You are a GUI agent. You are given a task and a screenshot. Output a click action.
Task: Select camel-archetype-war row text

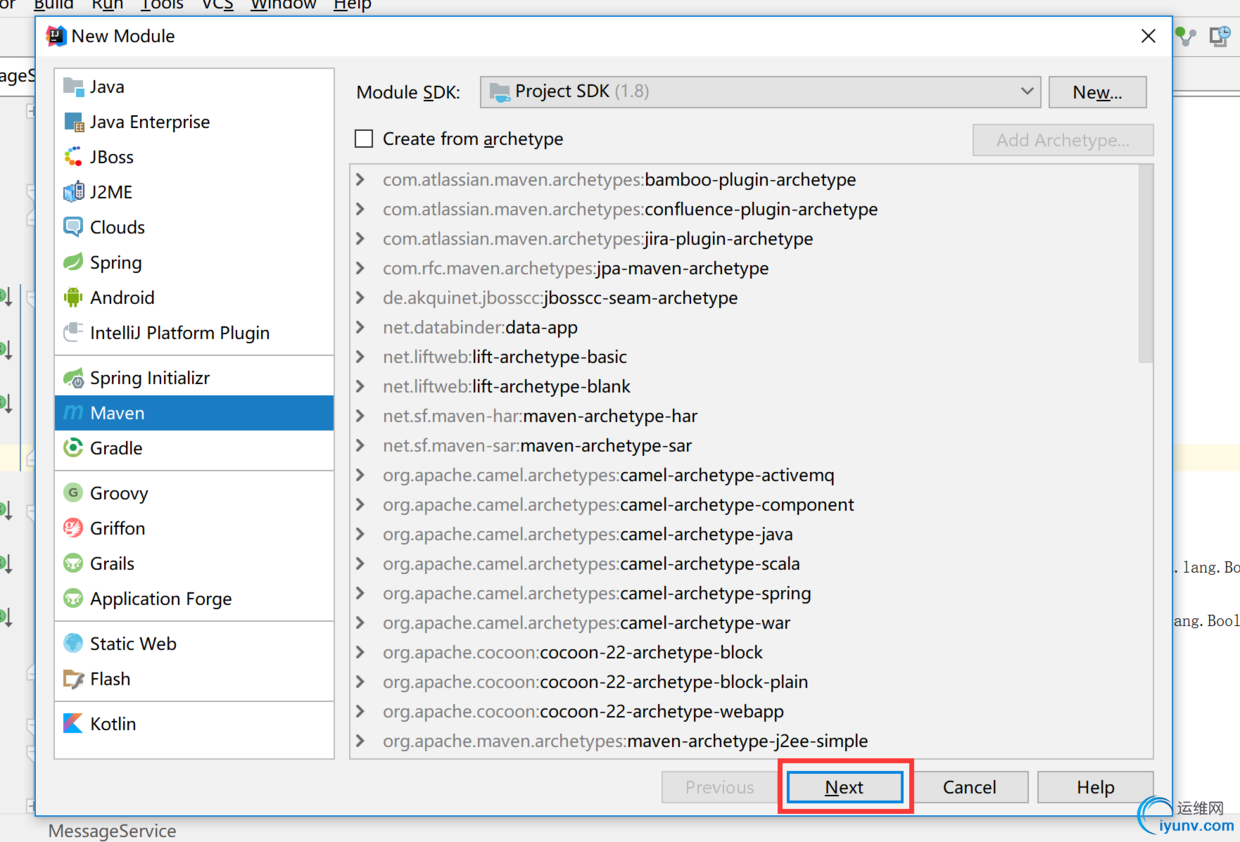click(587, 623)
